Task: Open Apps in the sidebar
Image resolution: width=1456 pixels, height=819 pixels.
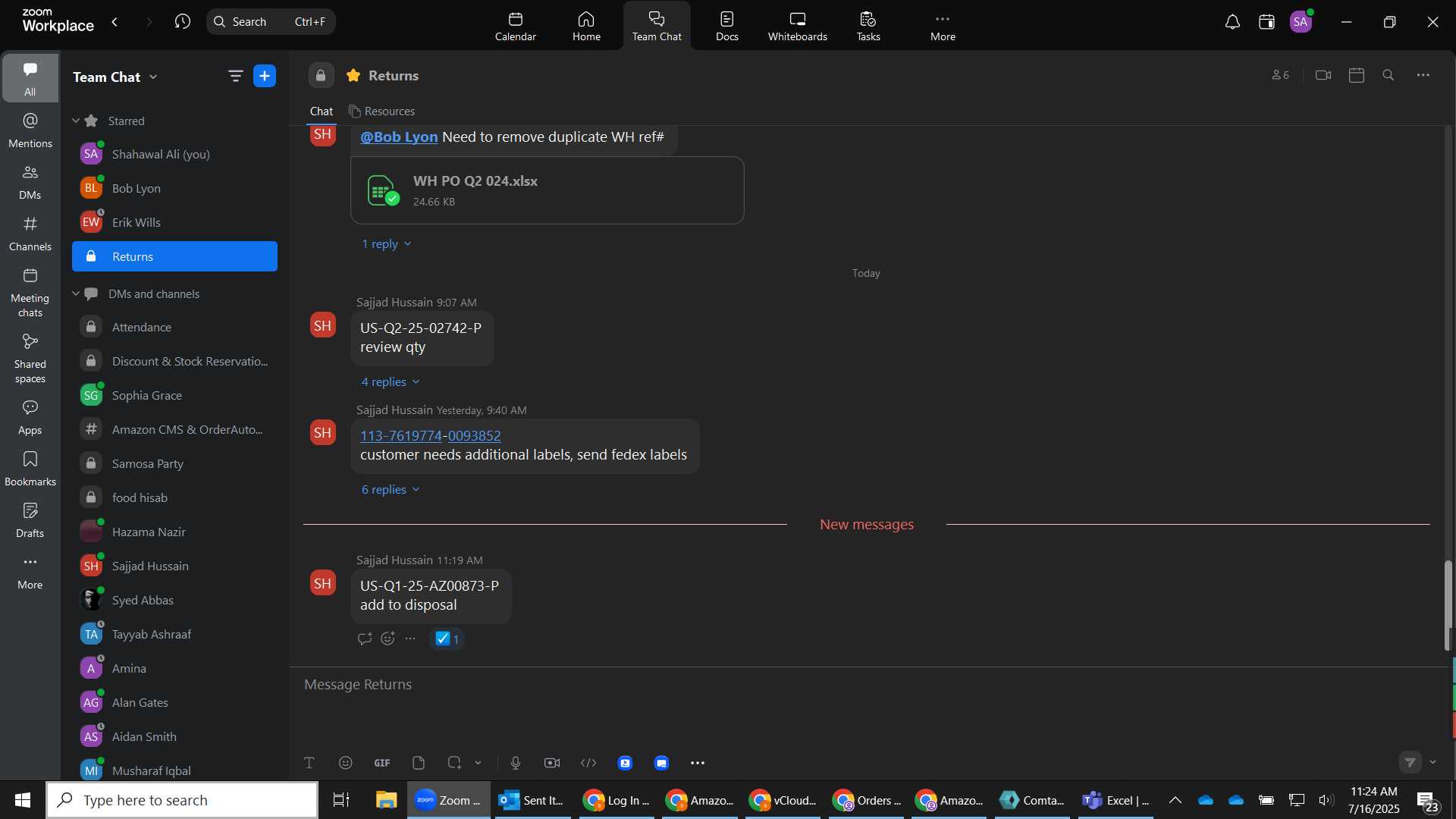Action: pos(30,417)
